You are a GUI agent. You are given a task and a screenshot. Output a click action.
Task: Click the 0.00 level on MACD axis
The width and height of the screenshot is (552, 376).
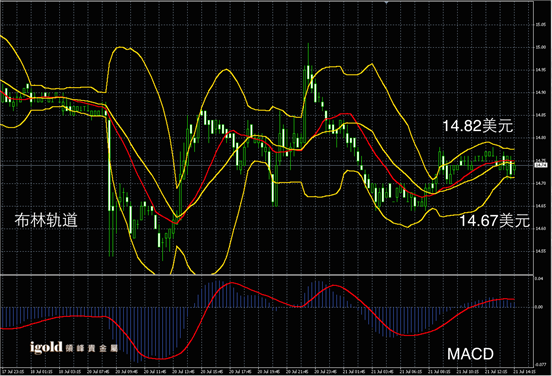(539, 307)
